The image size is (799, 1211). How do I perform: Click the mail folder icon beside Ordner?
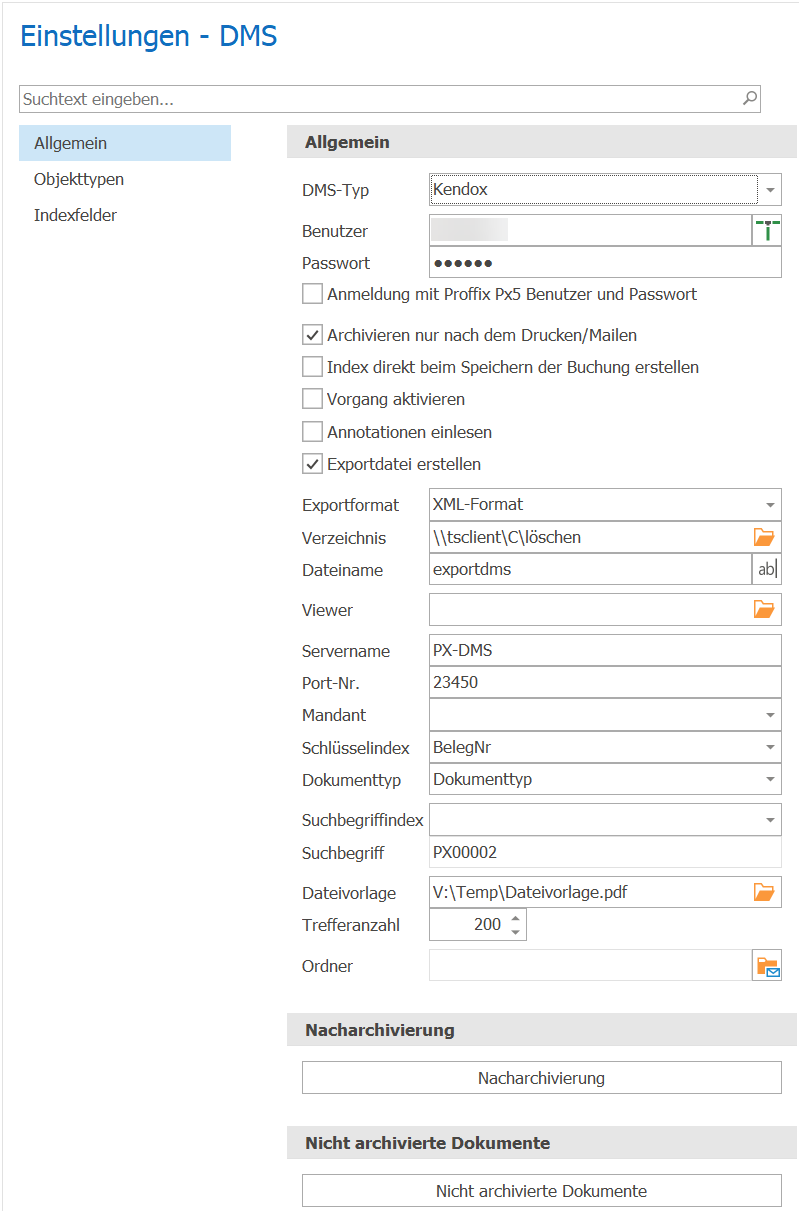pos(767,966)
